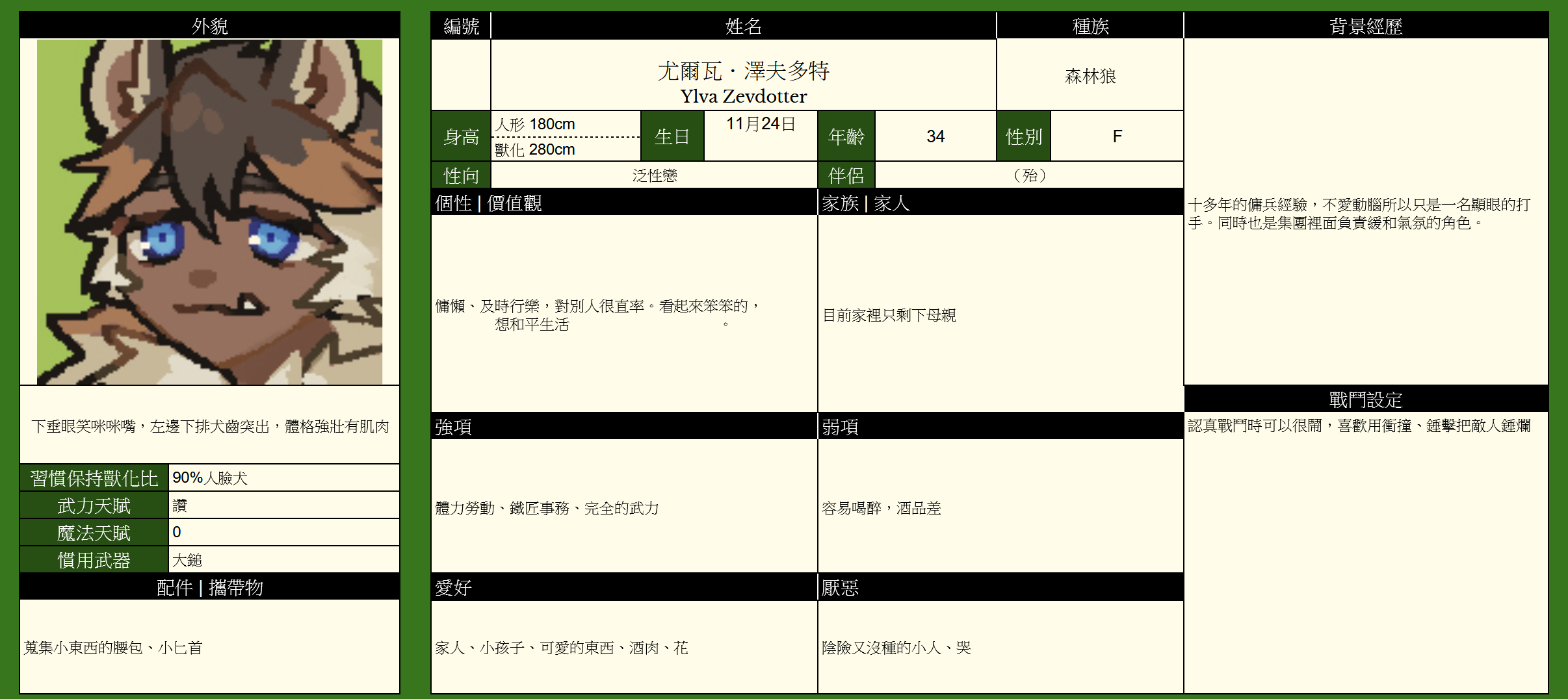Select the birthday value '11月24日'
The image size is (1568, 699).
pyautogui.click(x=760, y=124)
